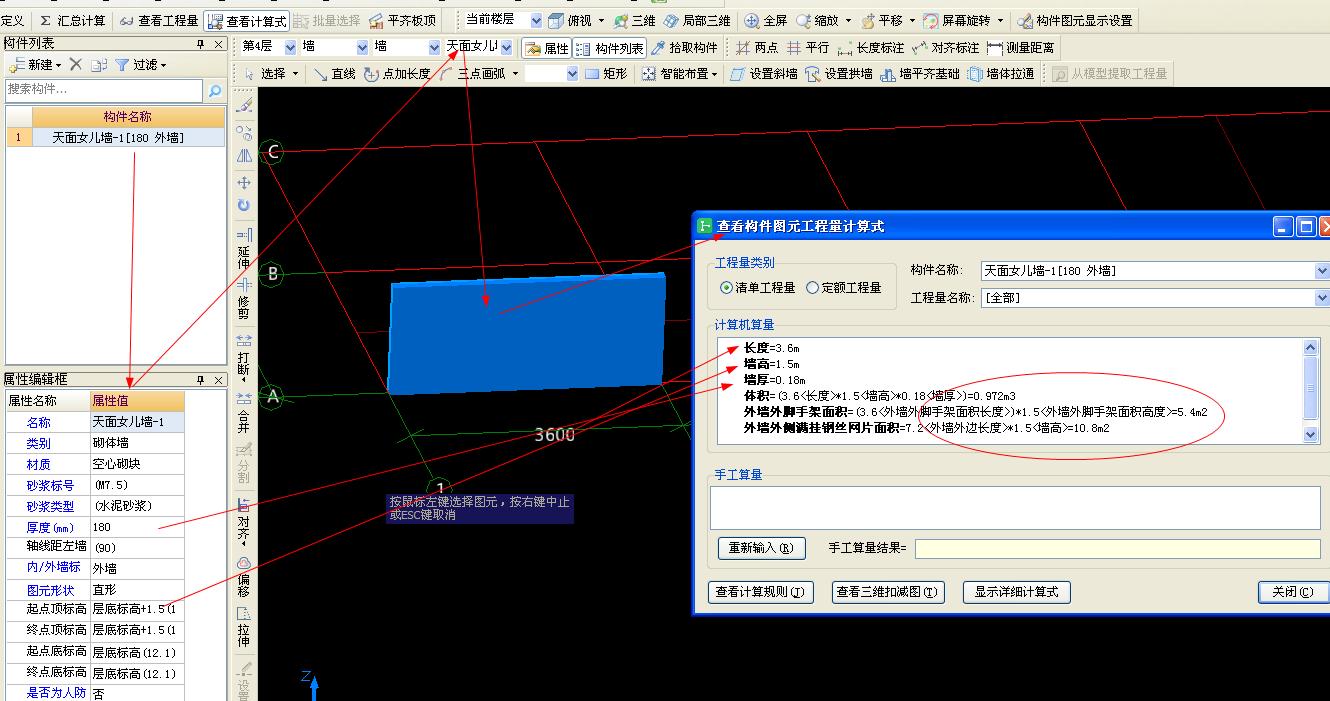The width and height of the screenshot is (1330, 701).
Task: Click the 材质 property value 空心砌块
Action: pos(137,464)
